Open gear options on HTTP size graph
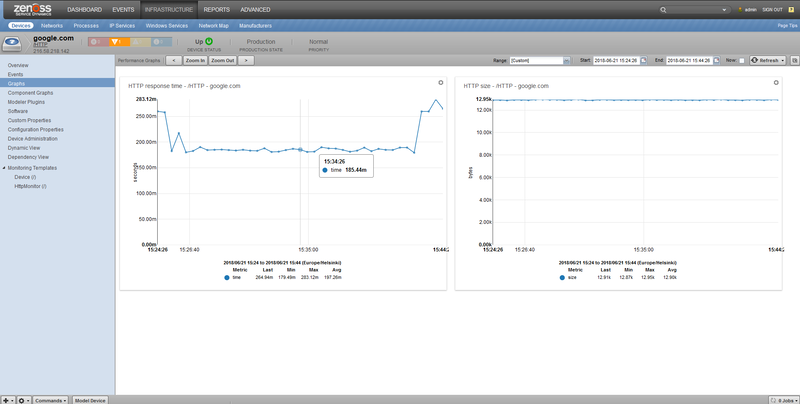 pos(776,83)
